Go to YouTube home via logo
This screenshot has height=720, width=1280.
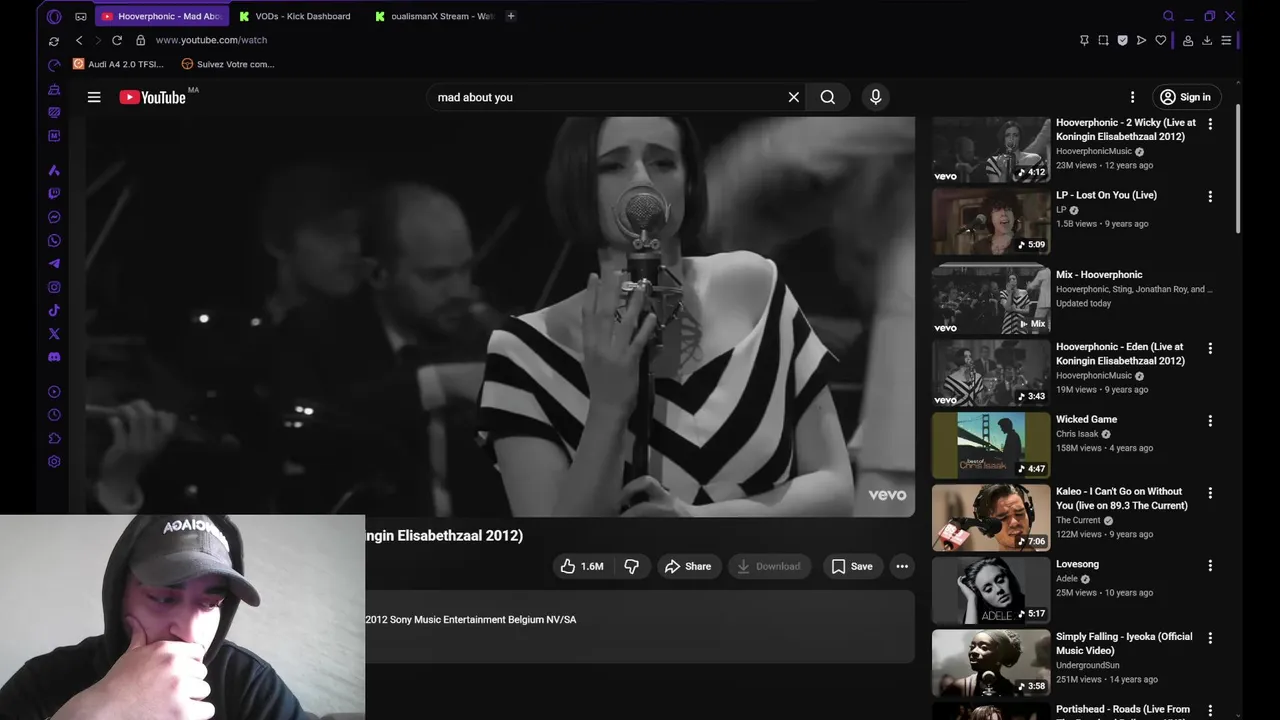click(x=152, y=97)
